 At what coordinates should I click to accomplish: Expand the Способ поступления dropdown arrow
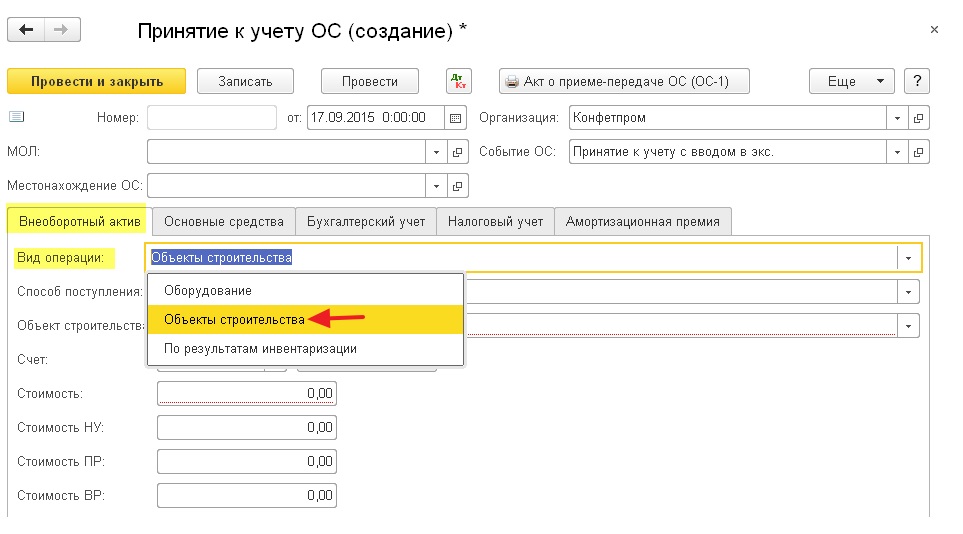908,292
